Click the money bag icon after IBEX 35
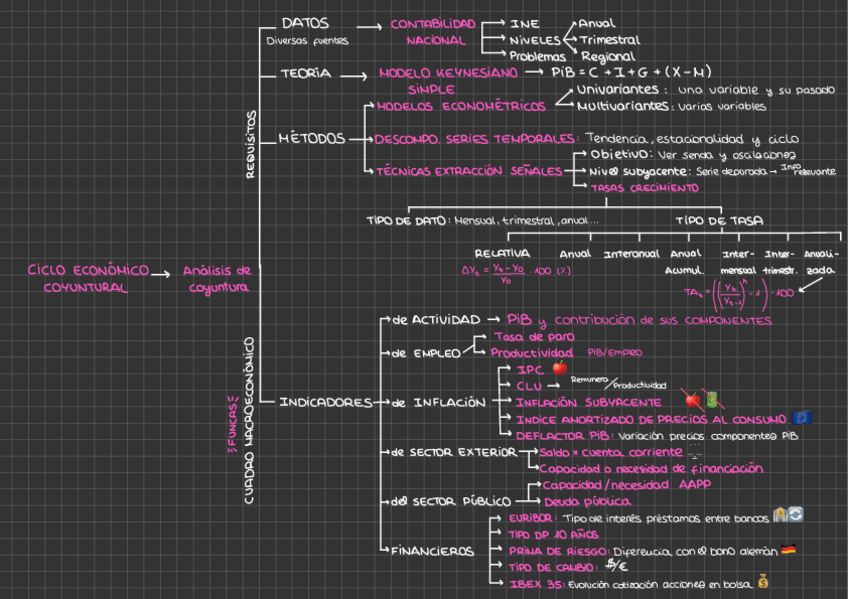The height and width of the screenshot is (599, 848). pyautogui.click(x=762, y=581)
